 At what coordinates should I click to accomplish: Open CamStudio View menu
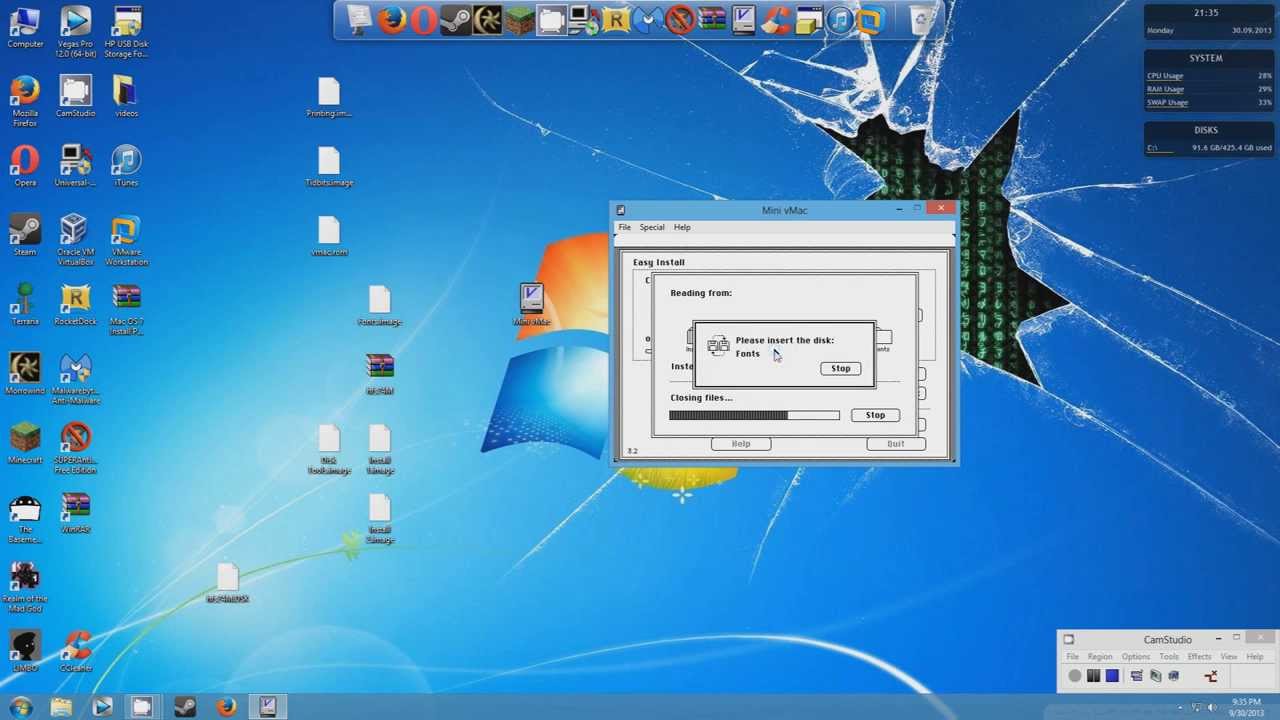coord(1229,657)
